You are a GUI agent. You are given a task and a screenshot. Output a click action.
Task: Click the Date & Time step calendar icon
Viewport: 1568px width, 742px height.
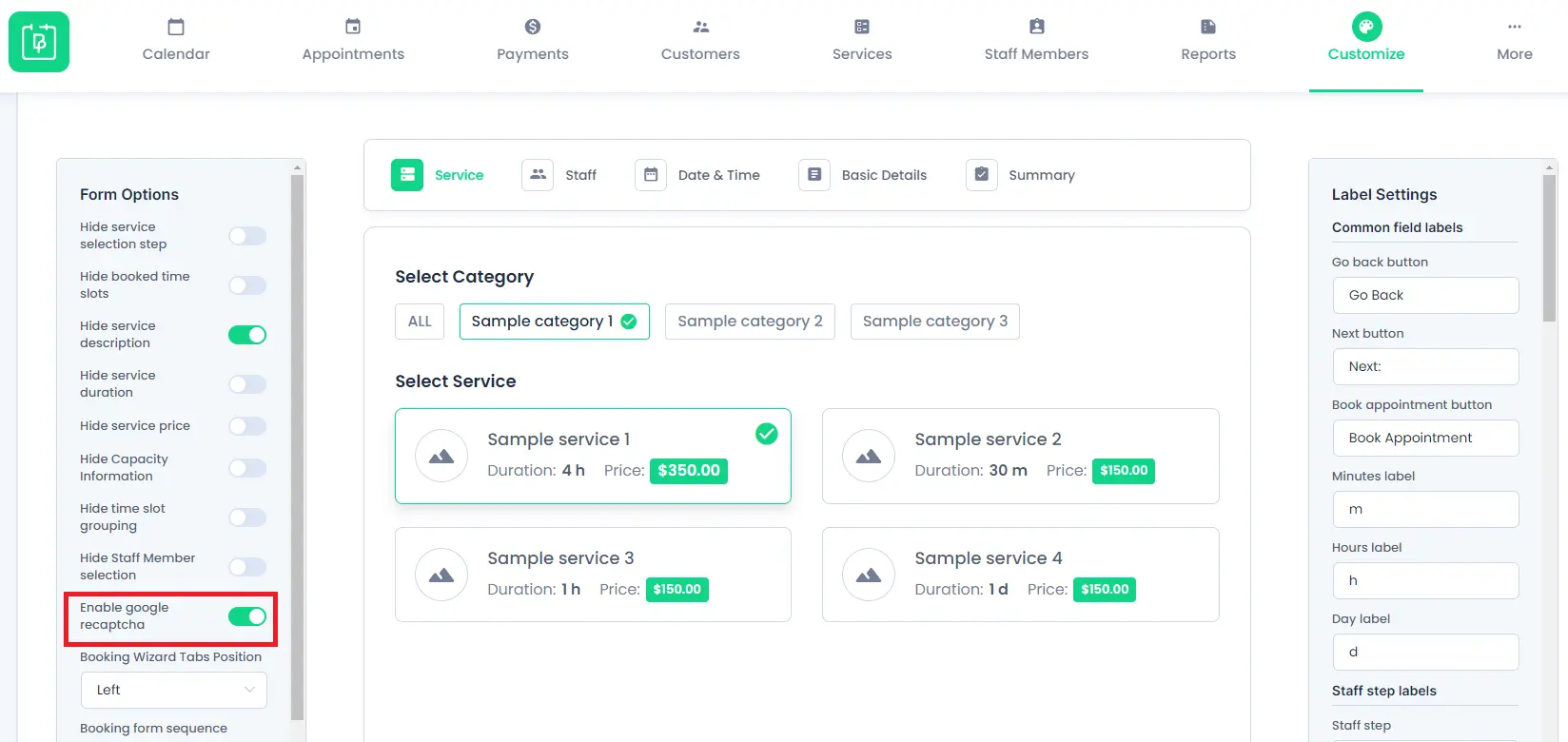coord(651,175)
